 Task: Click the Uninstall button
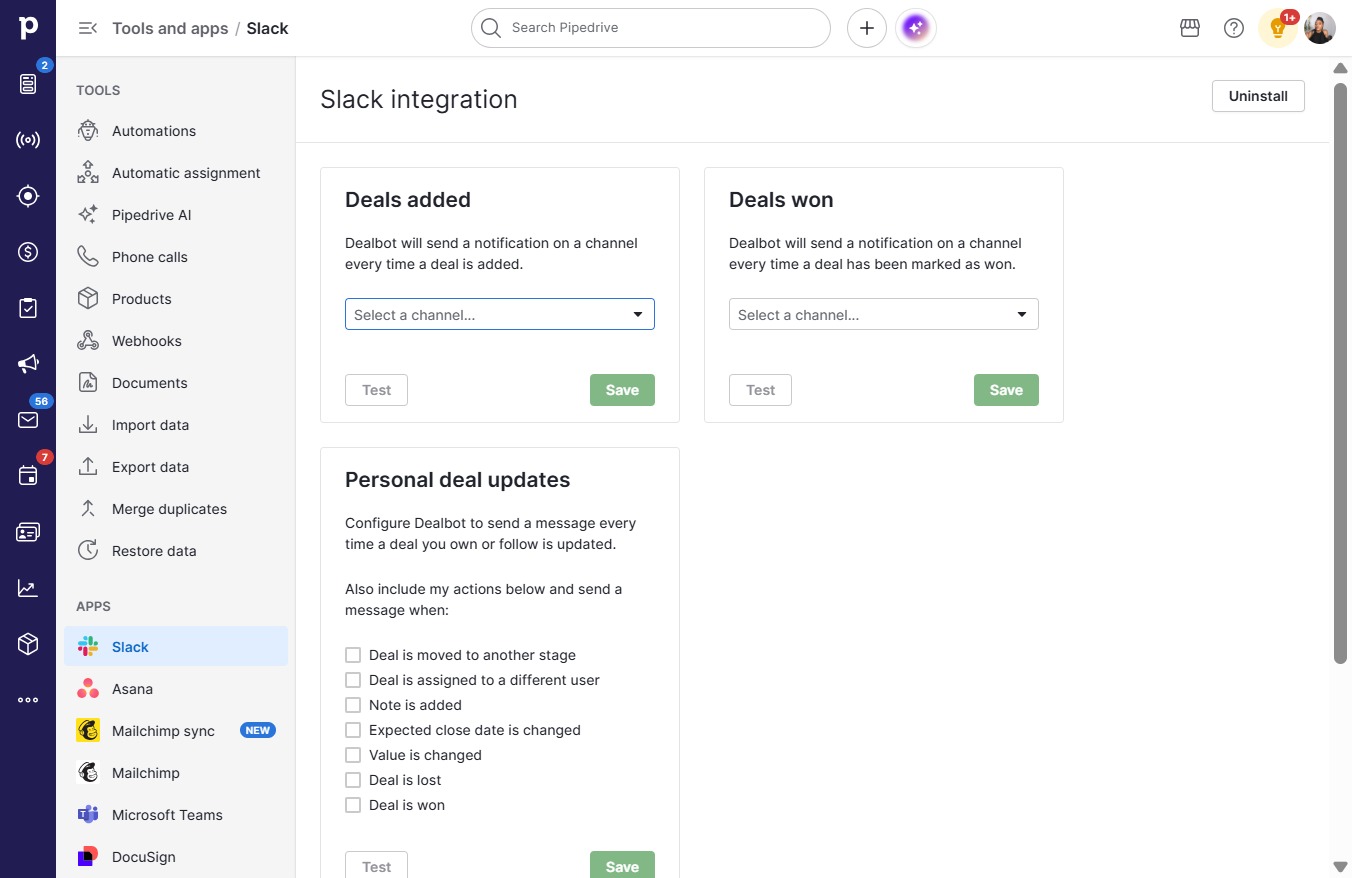pos(1258,96)
